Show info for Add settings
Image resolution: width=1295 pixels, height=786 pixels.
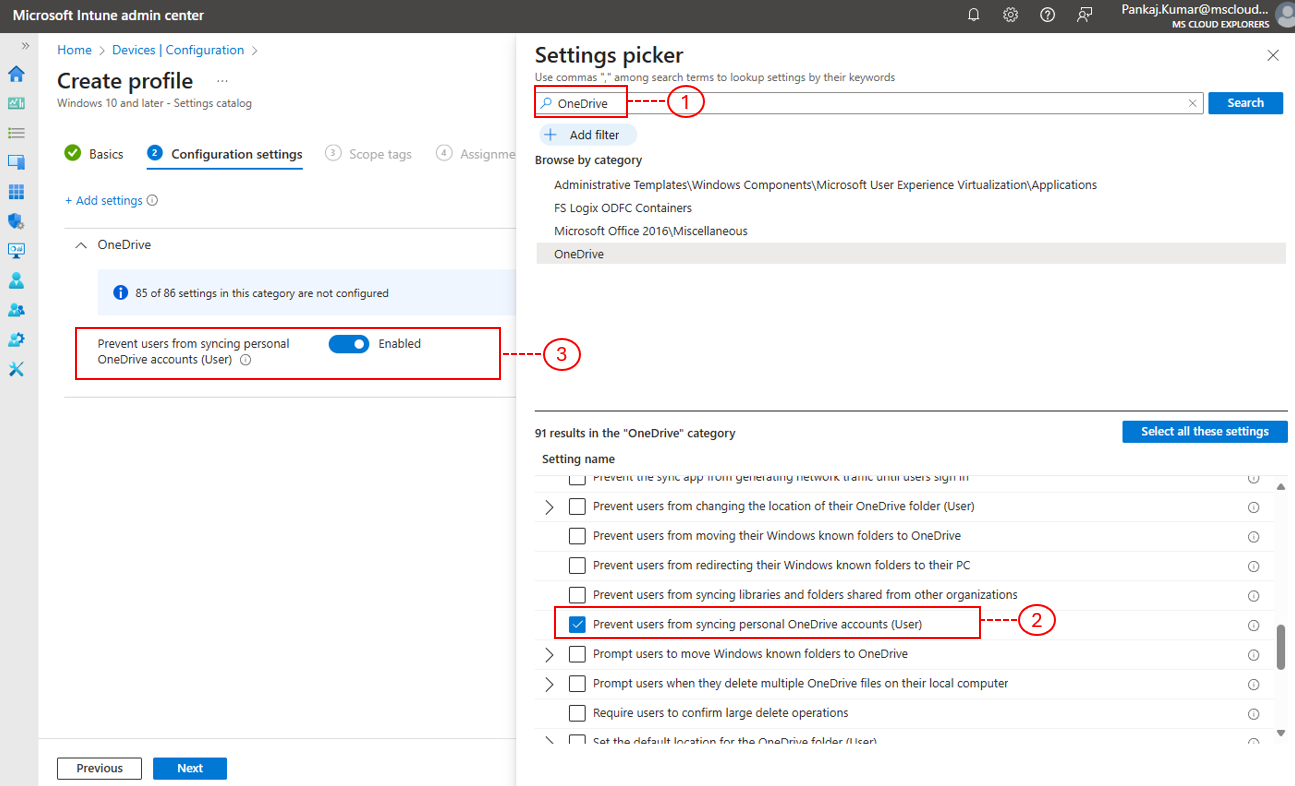click(152, 200)
